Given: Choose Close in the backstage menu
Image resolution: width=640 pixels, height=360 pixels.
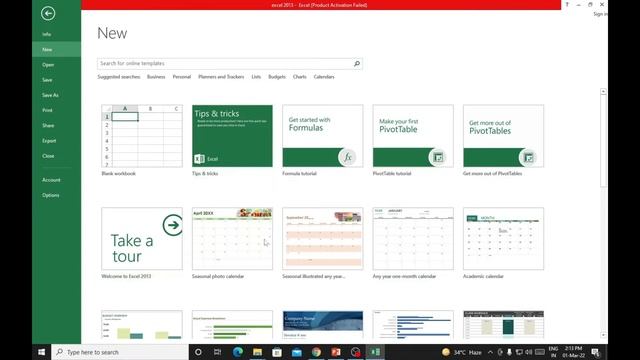Looking at the screenshot, I should click(48, 156).
